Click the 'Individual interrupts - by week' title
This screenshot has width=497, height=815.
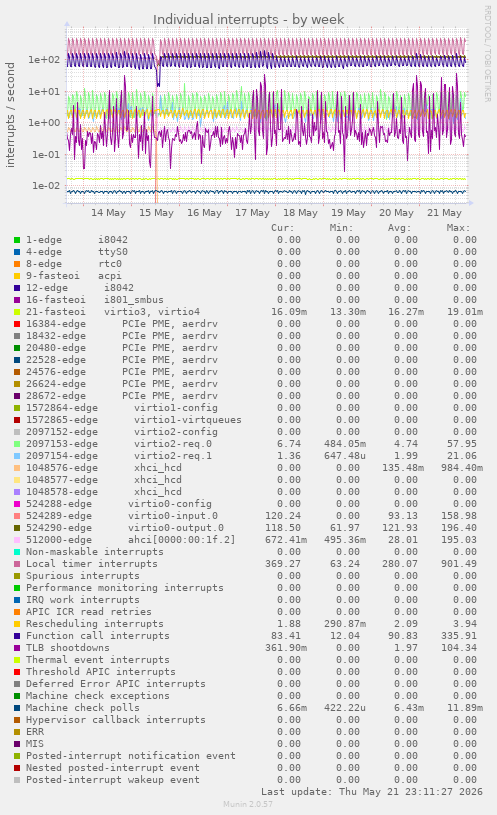click(x=248, y=20)
